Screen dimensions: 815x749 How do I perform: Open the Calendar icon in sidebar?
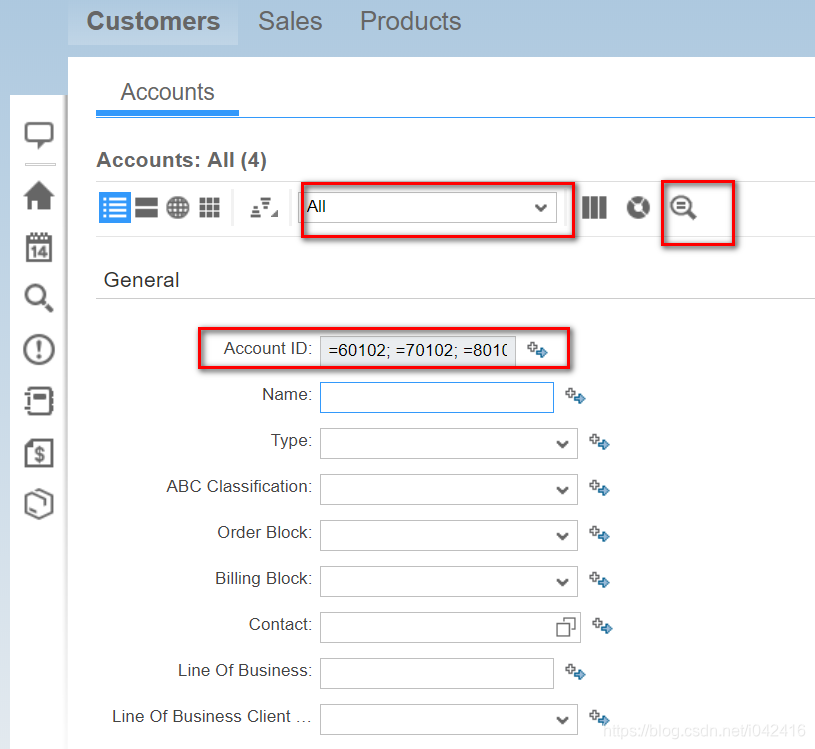(x=39, y=247)
